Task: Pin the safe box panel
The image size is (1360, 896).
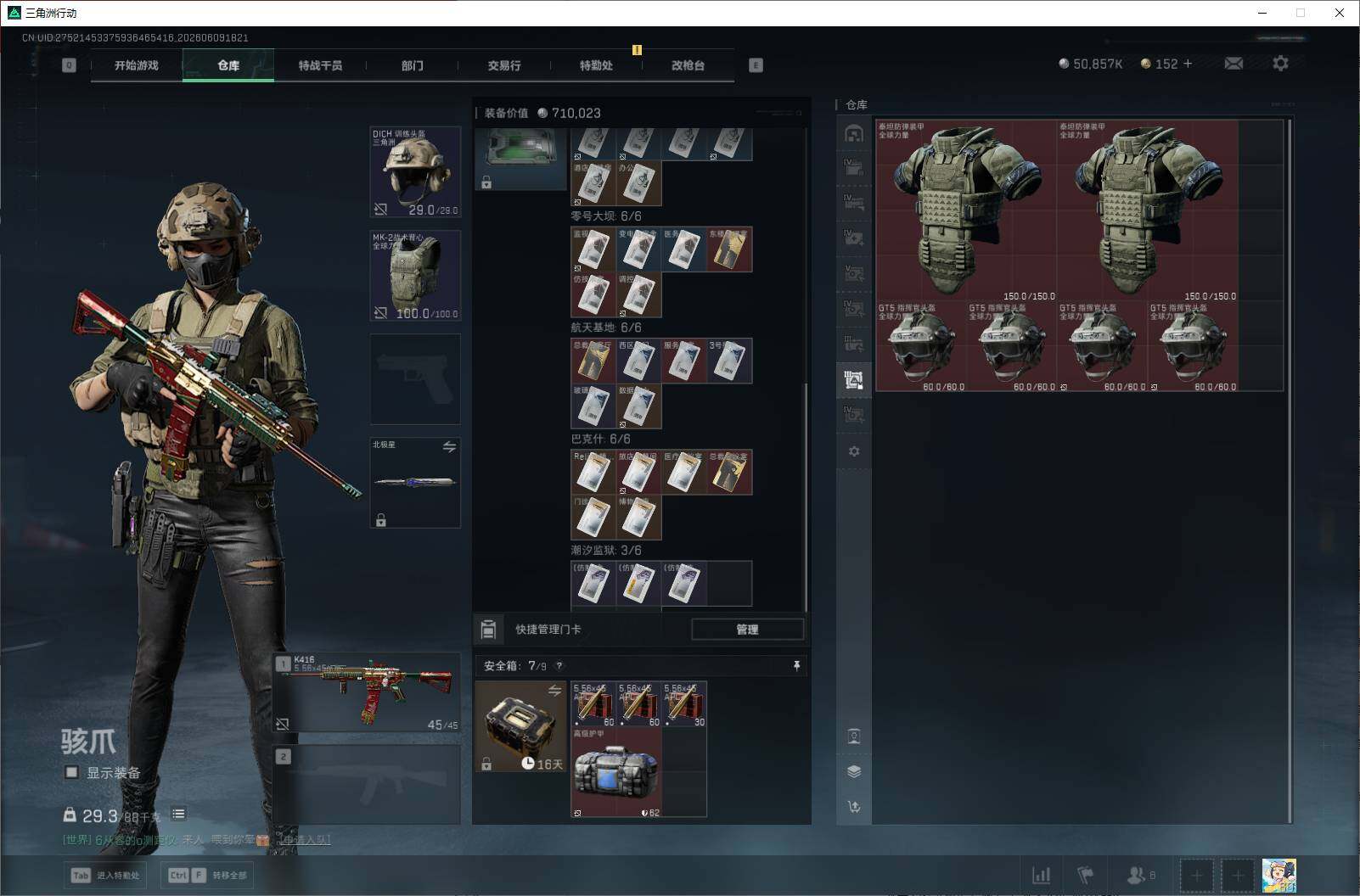Action: [796, 666]
